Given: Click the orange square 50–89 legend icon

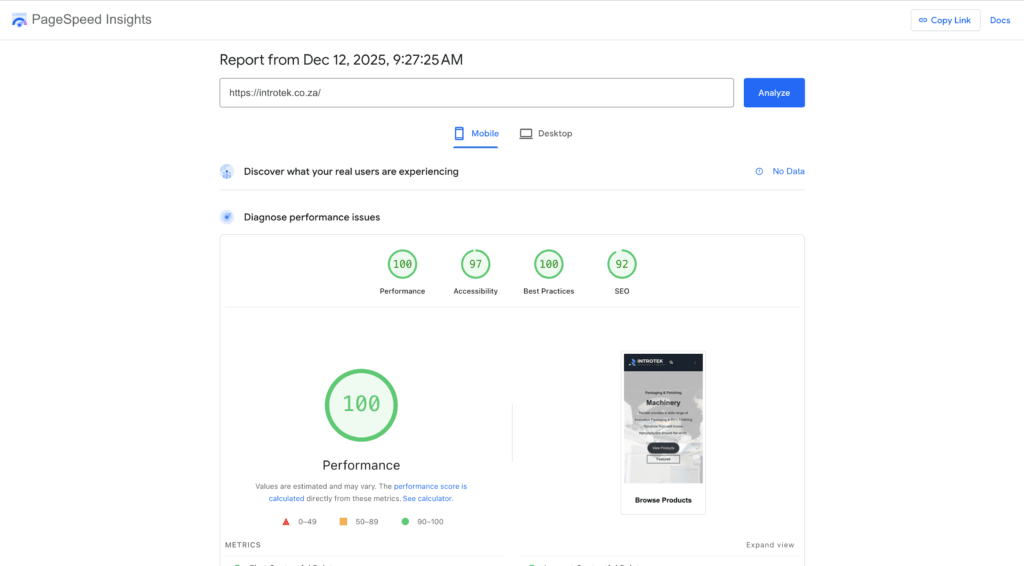Looking at the screenshot, I should pos(343,522).
